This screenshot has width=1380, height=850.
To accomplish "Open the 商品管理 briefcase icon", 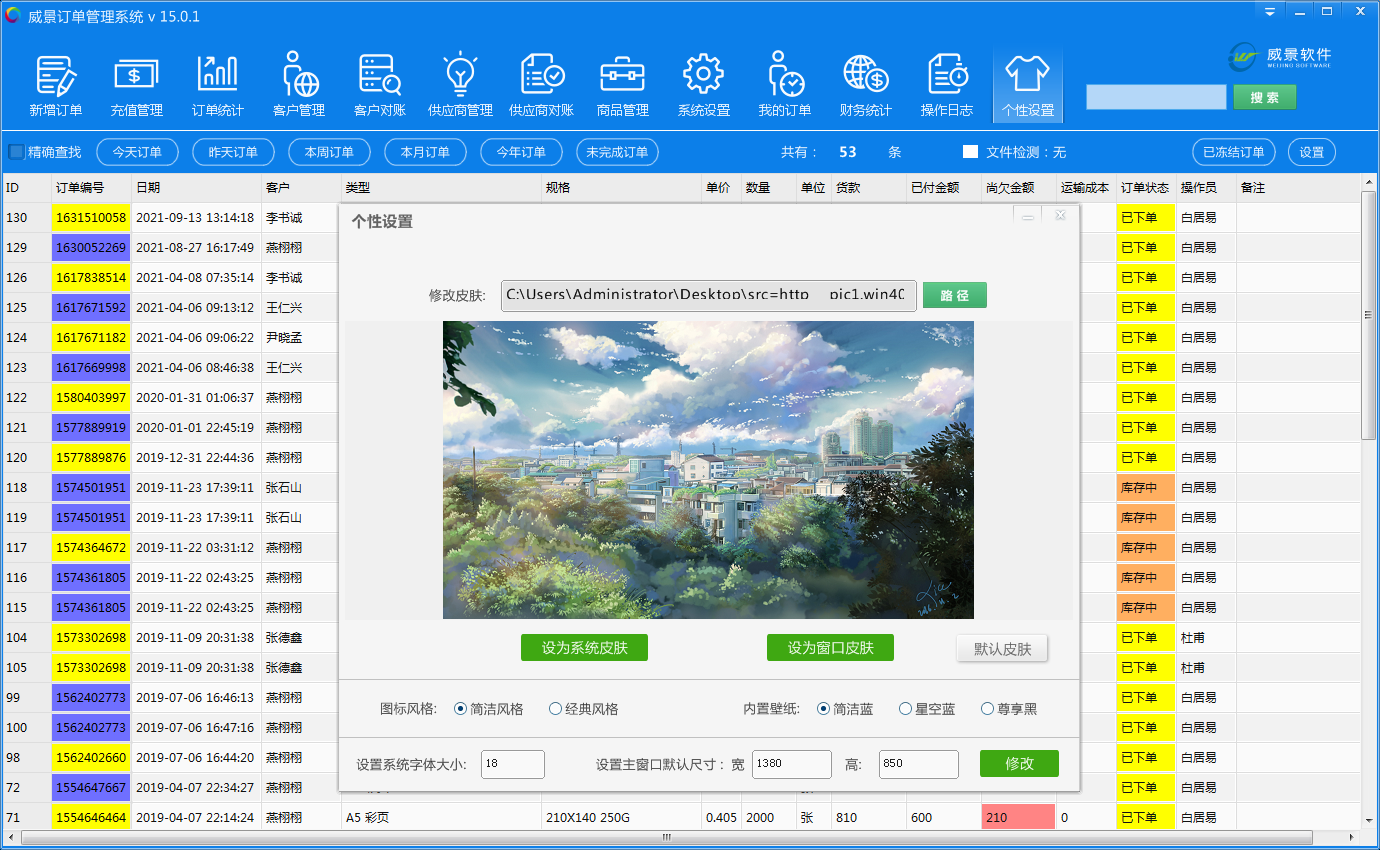I will click(x=622, y=86).
